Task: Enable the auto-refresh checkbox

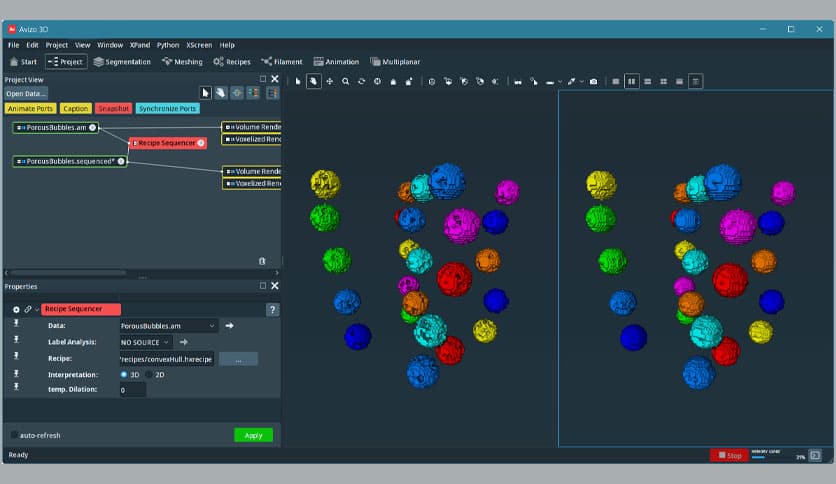Action: 14,435
